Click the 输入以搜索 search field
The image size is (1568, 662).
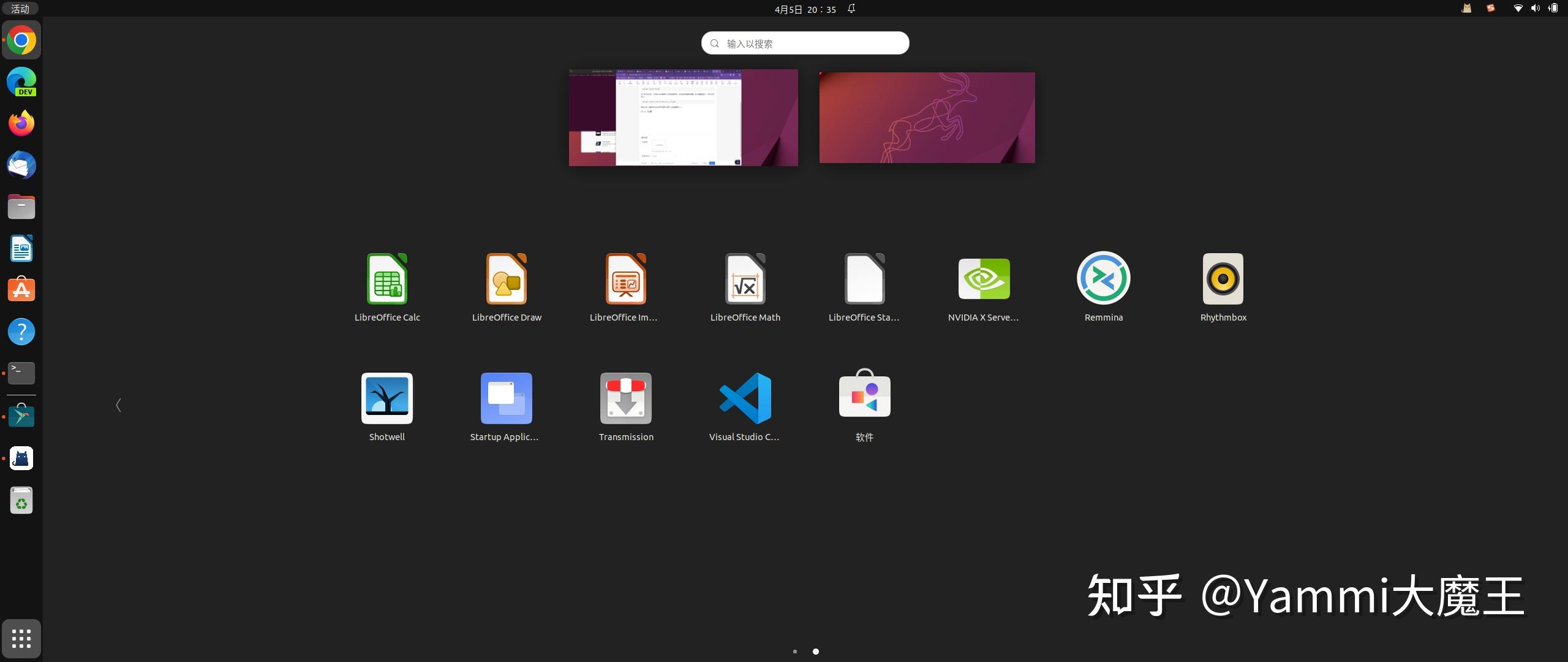(804, 43)
